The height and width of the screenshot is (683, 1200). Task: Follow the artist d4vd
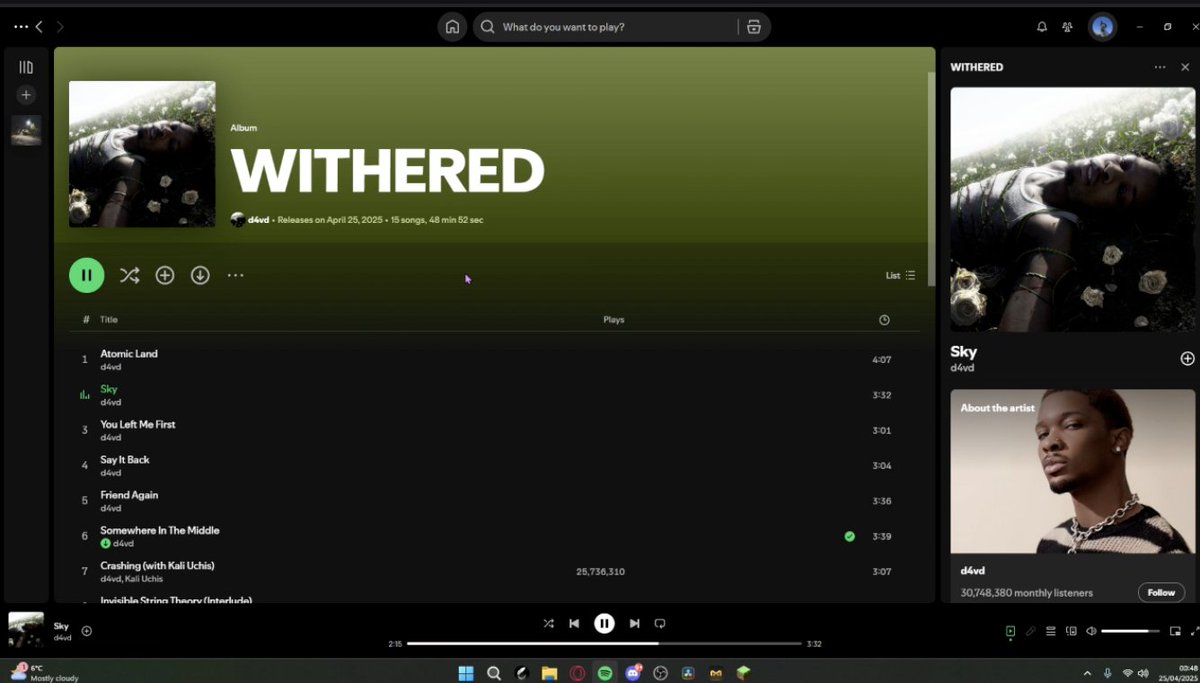1161,592
